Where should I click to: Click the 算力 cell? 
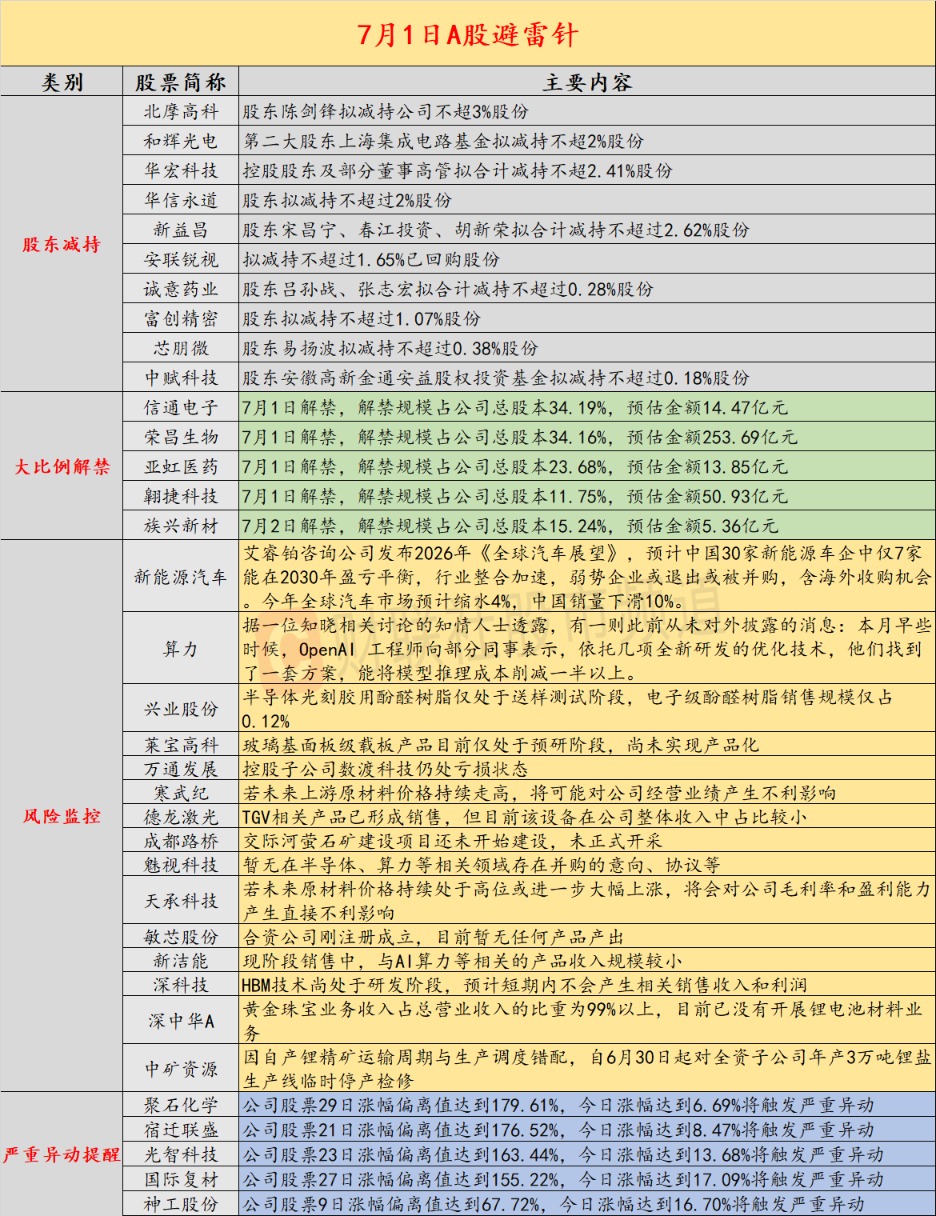pos(181,649)
